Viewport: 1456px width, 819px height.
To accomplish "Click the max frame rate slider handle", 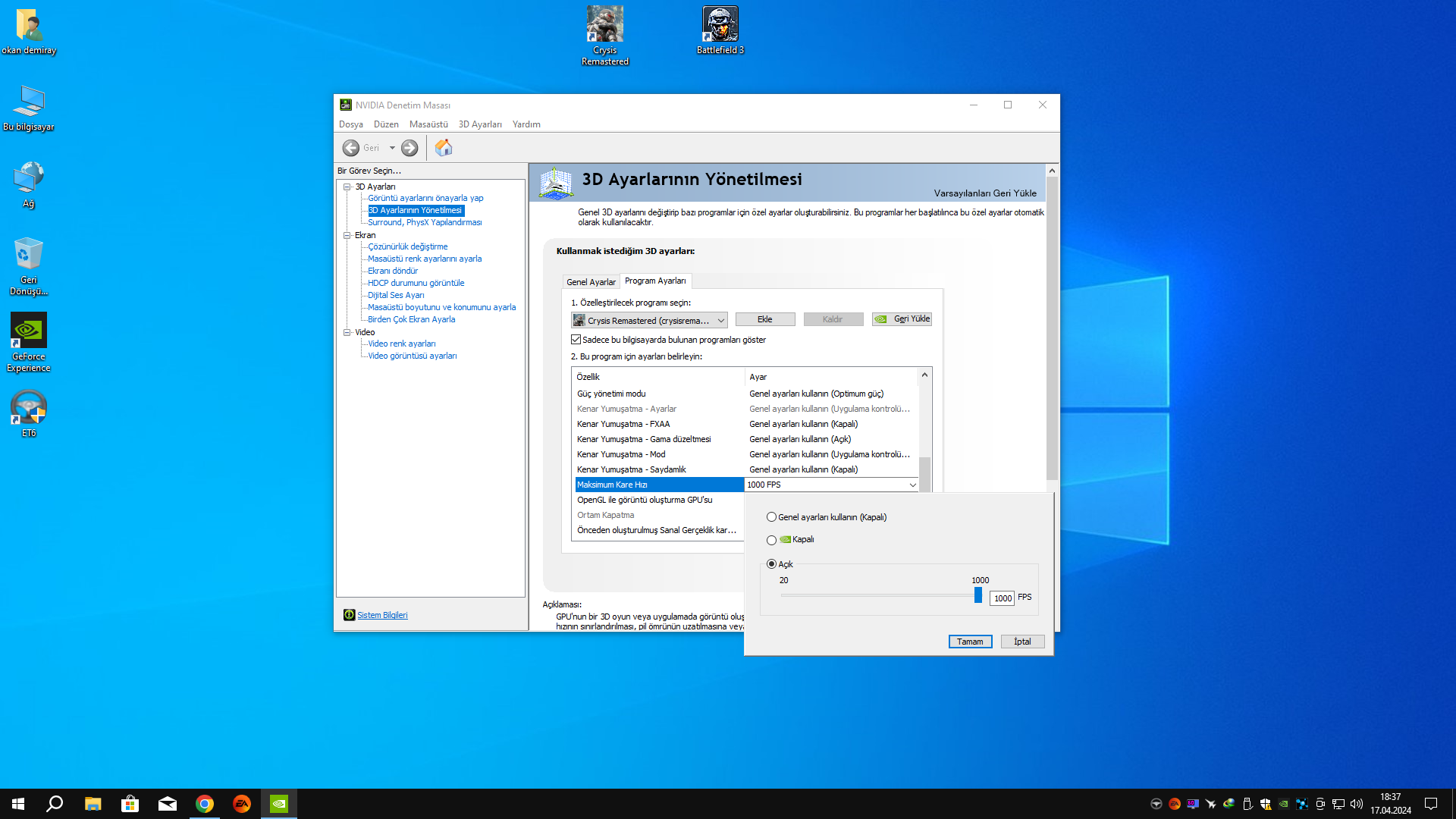I will 978,595.
